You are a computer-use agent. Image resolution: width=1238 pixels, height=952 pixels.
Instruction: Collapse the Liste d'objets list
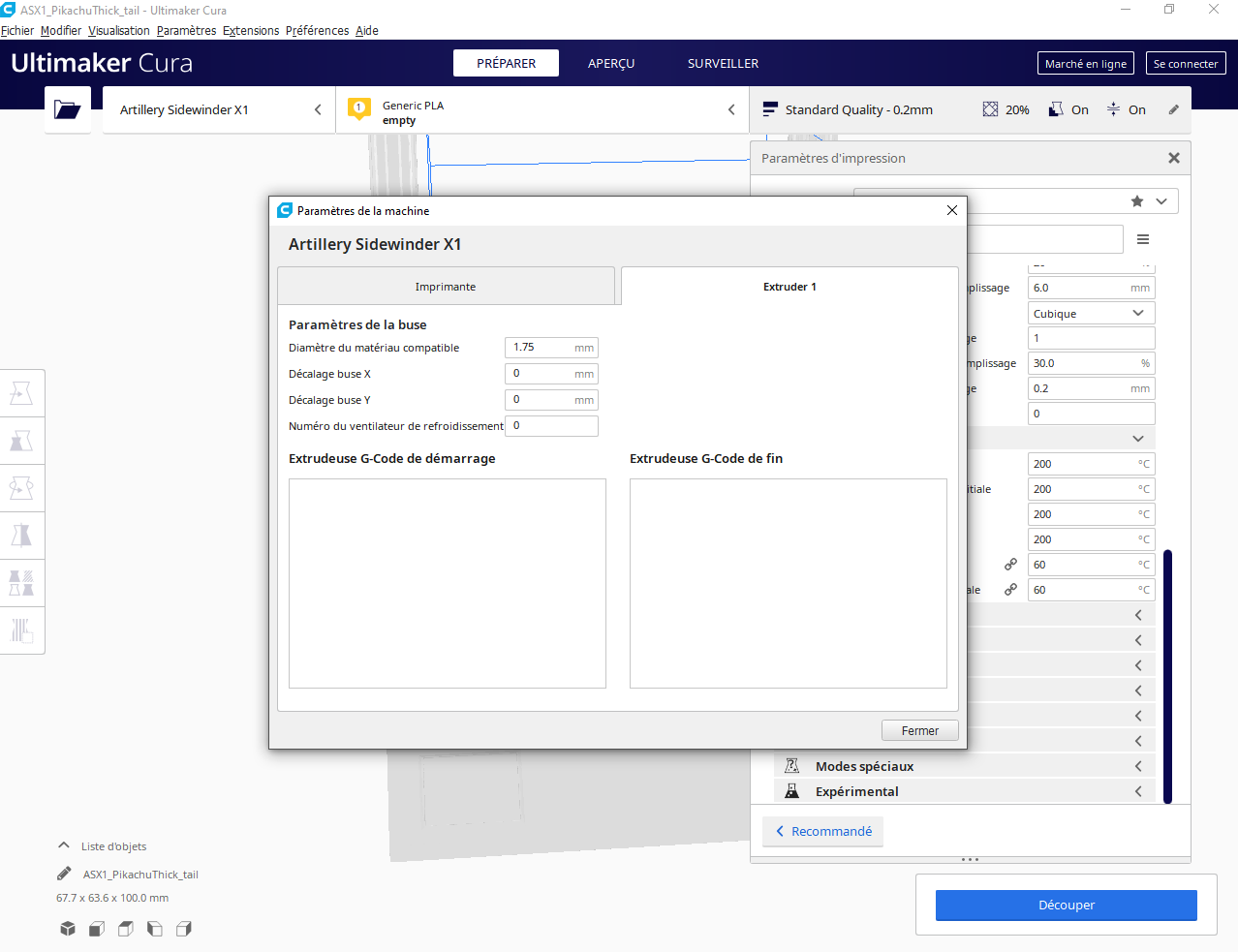tap(64, 845)
